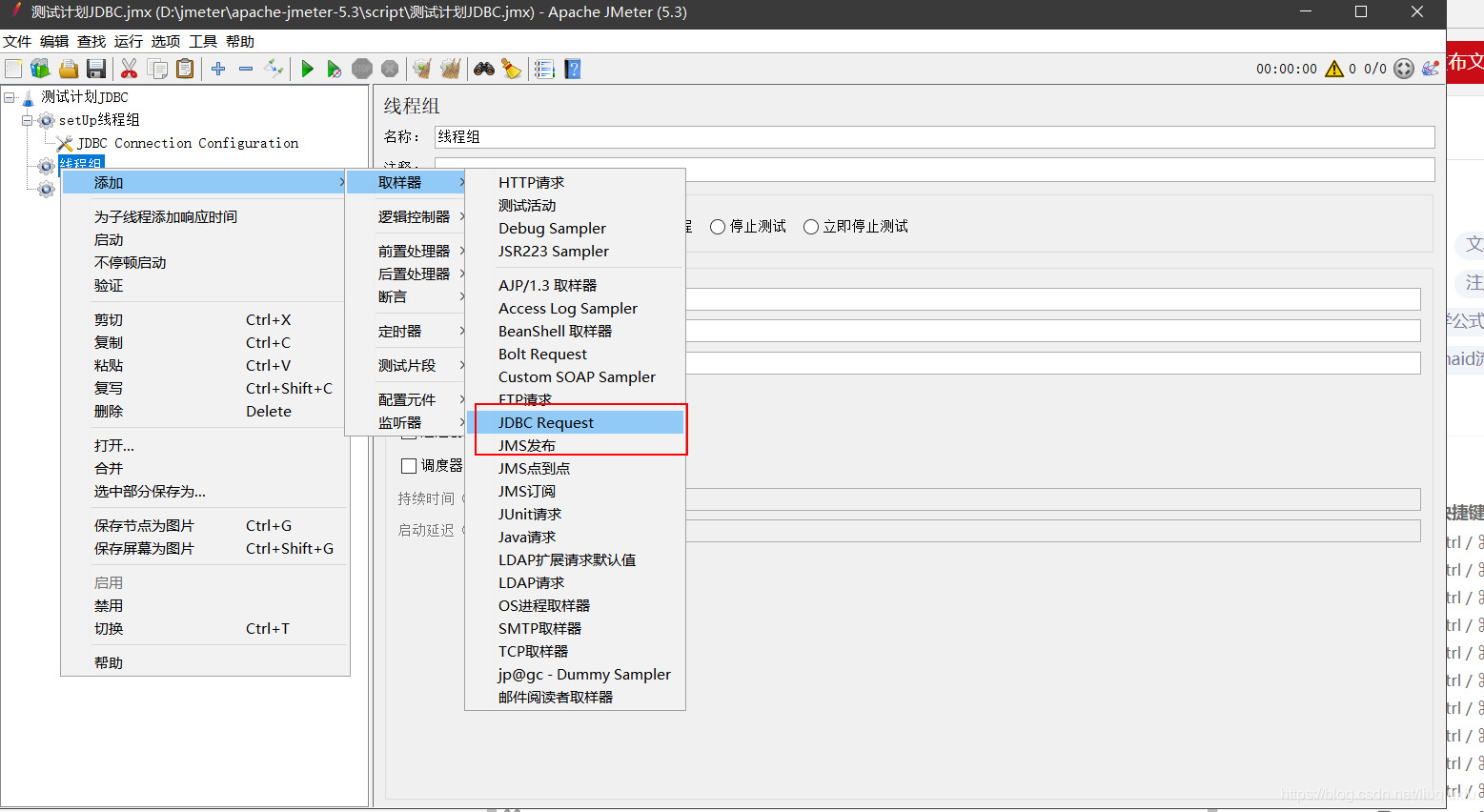Click in the 名称 input field
Image resolution: width=1484 pixels, height=812 pixels.
pos(934,136)
